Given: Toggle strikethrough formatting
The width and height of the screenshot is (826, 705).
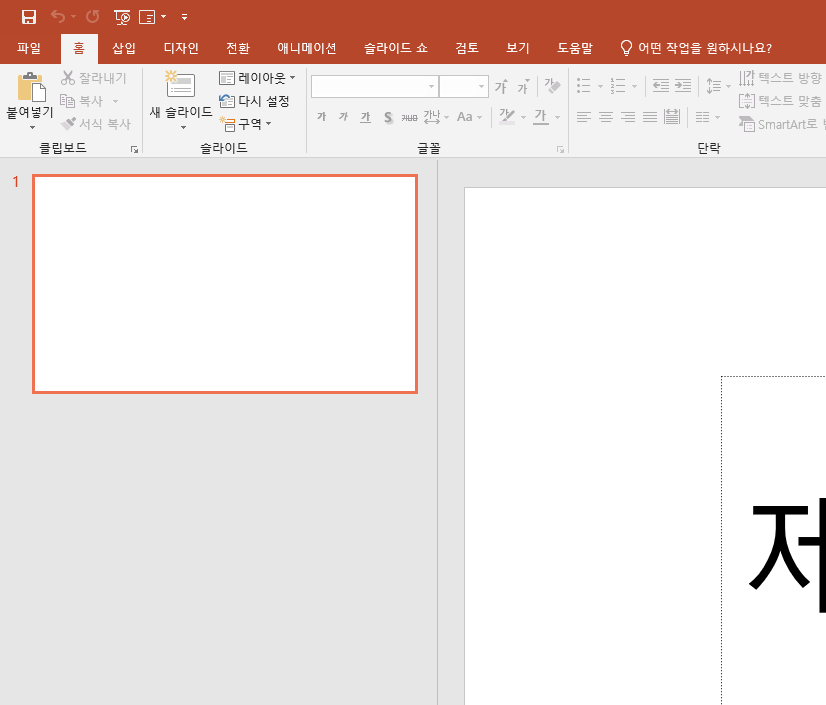Looking at the screenshot, I should 409,117.
